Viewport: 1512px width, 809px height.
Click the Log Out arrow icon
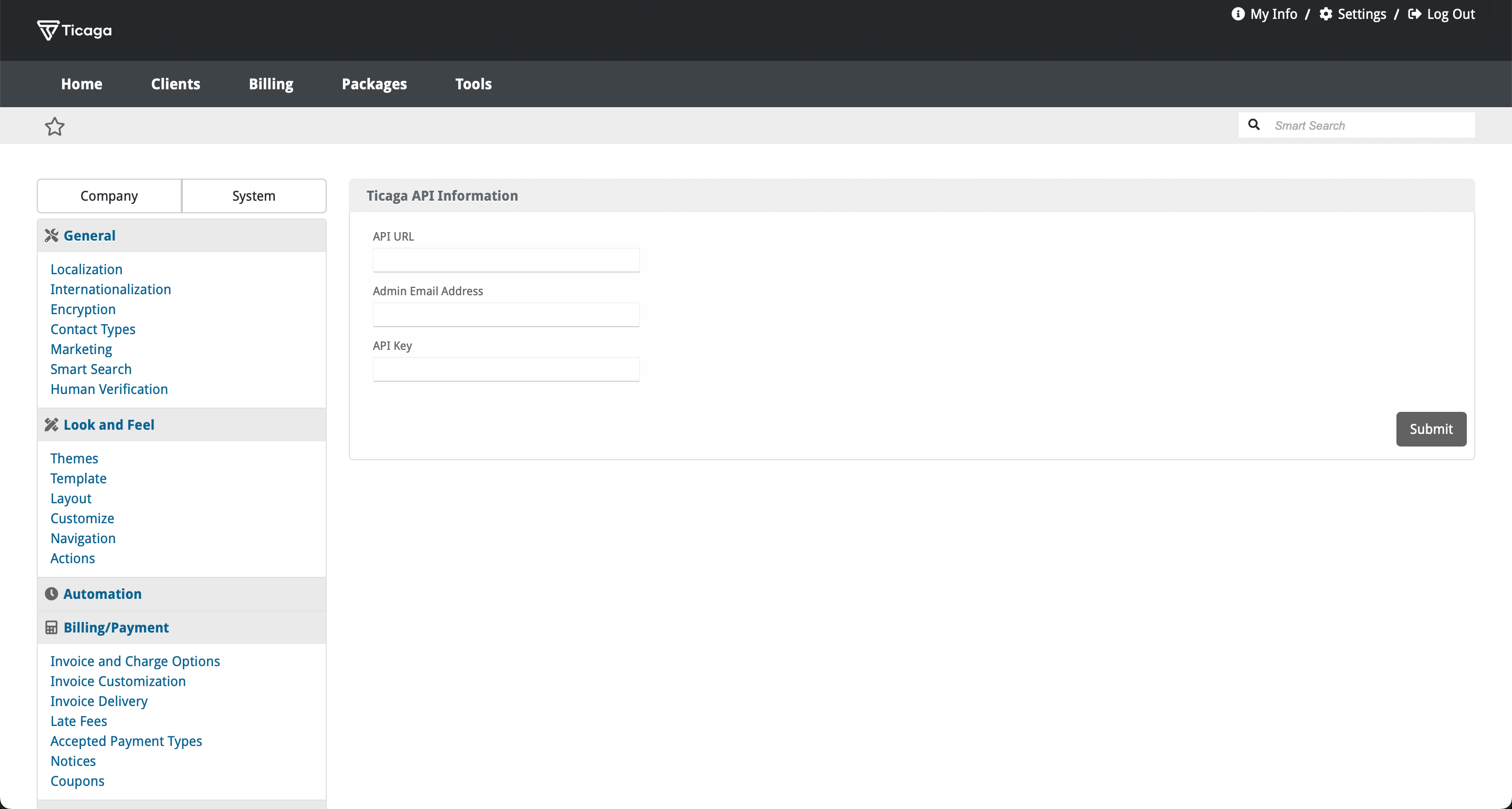point(1415,14)
